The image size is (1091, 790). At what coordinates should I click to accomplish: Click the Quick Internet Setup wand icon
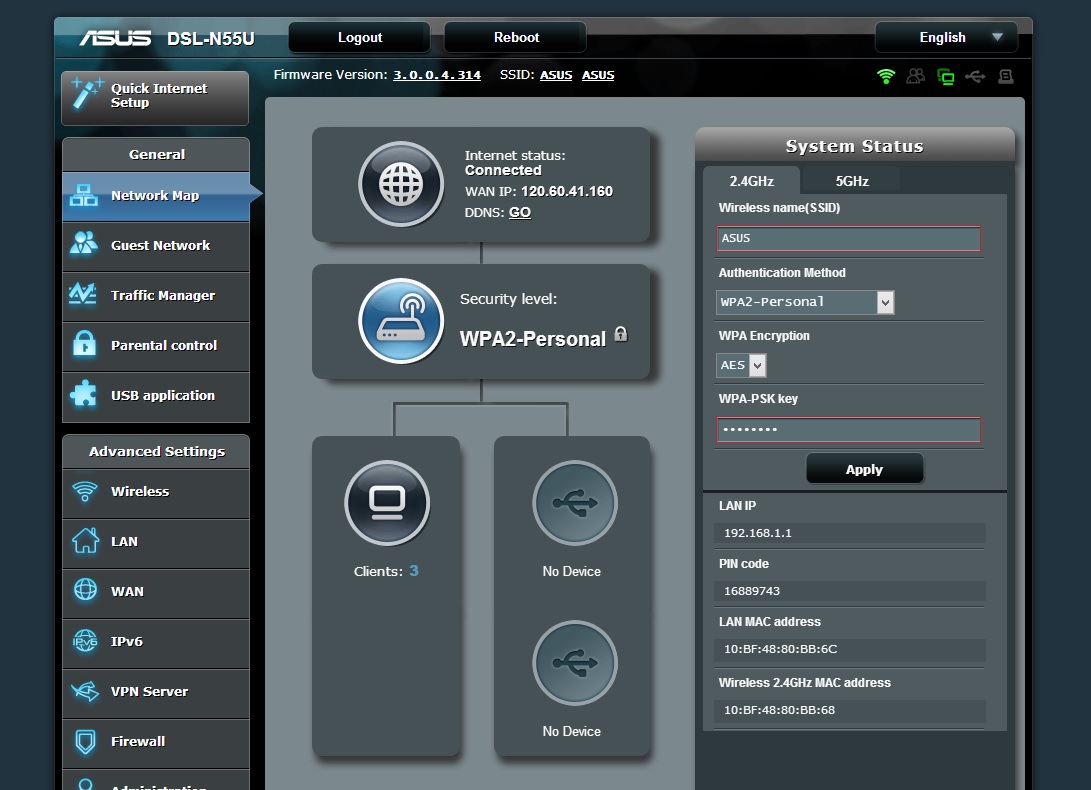tap(87, 93)
